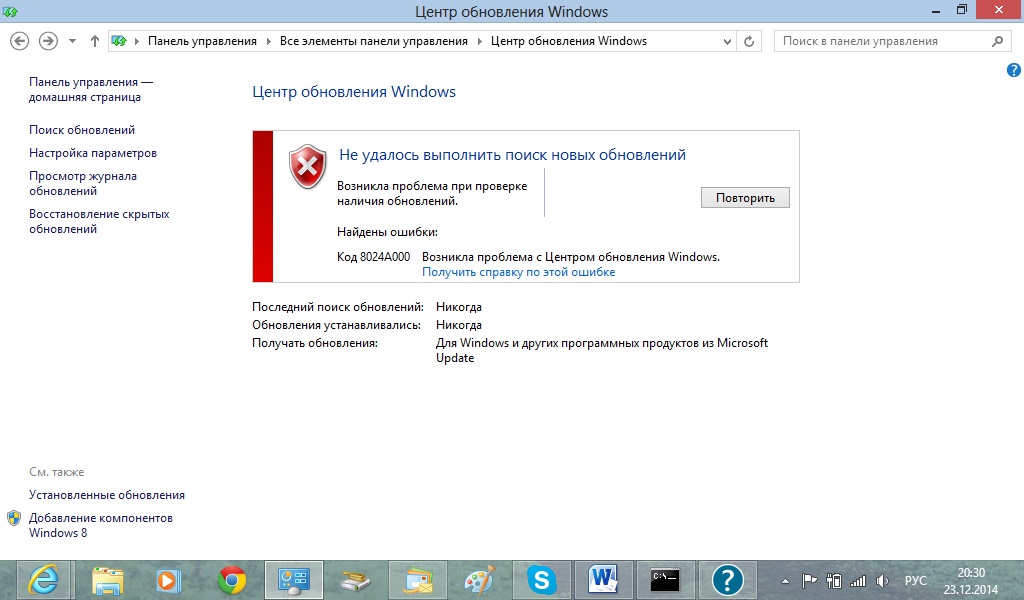Select the Control Panel taskbar icon
The image size is (1024, 600).
pyautogui.click(x=294, y=580)
